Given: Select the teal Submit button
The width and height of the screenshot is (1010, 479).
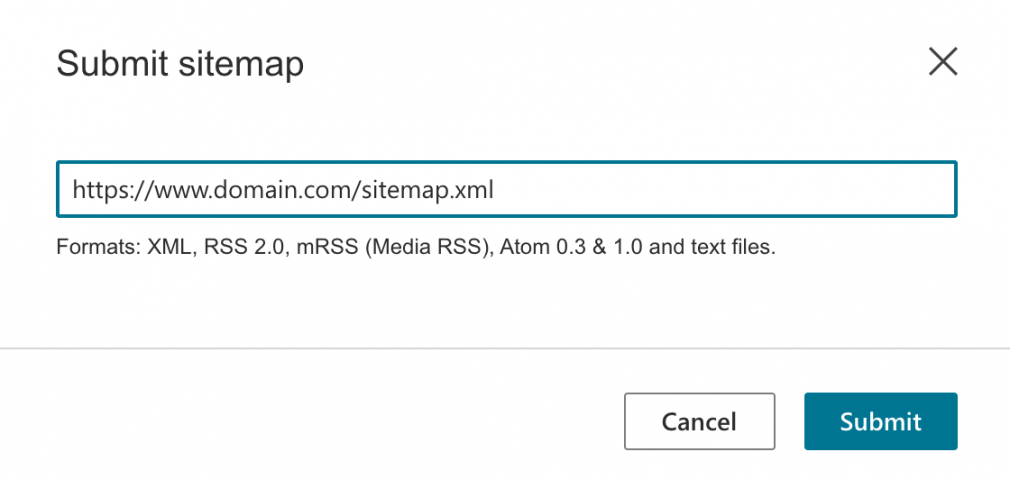Looking at the screenshot, I should click(881, 421).
